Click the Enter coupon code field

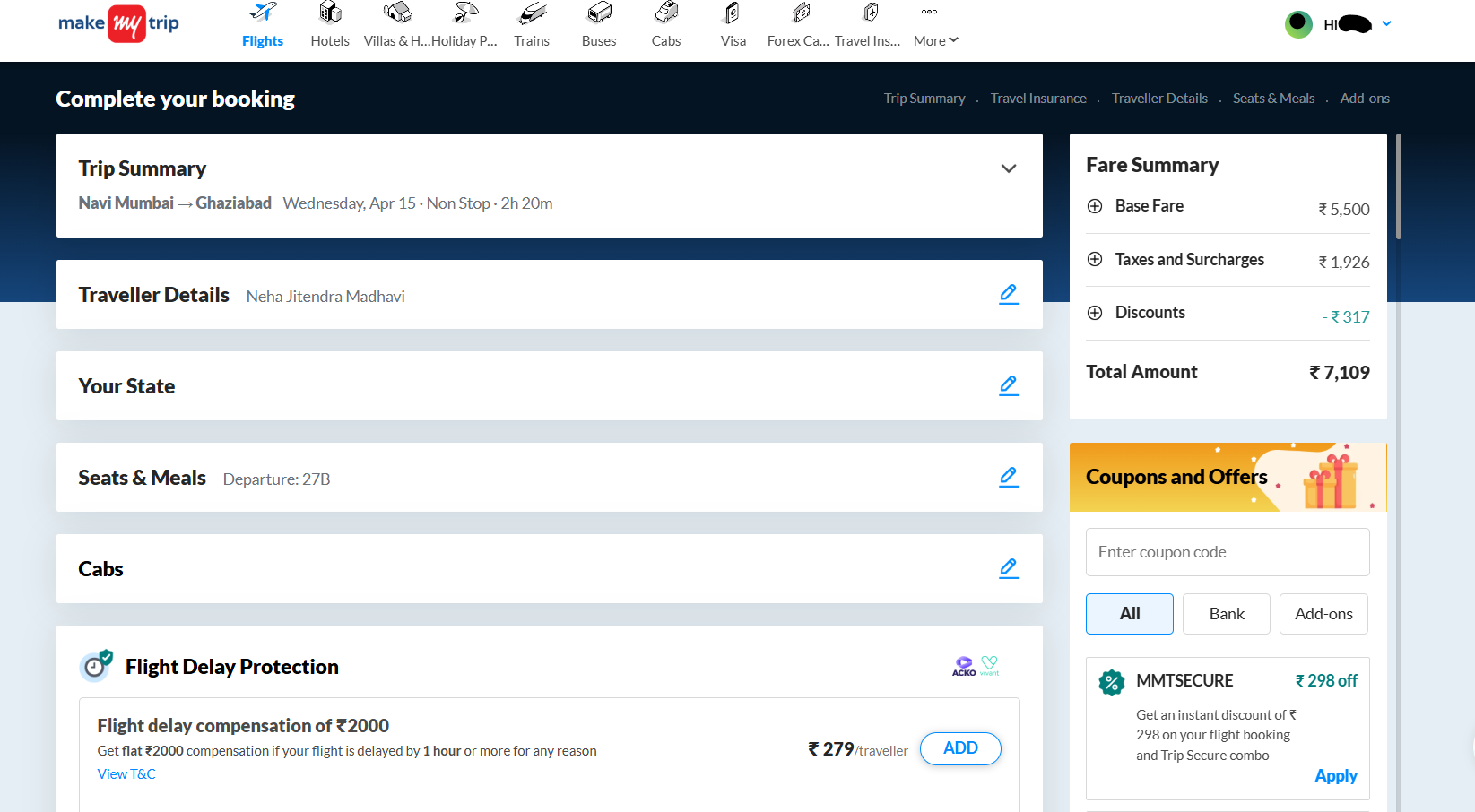tap(1228, 552)
